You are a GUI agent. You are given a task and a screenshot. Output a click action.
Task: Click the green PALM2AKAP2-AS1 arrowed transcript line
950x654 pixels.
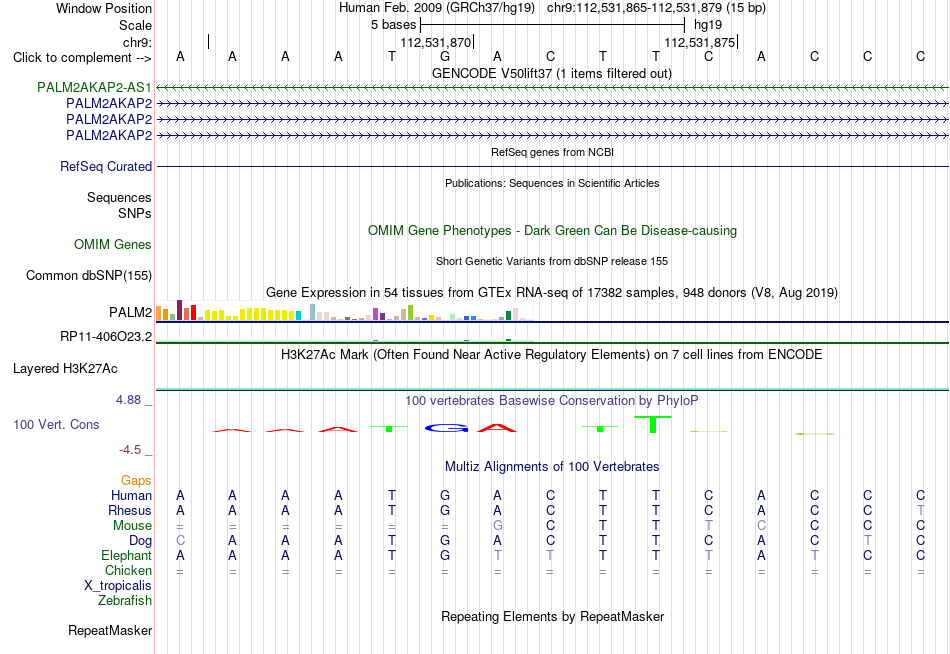pyautogui.click(x=552, y=88)
